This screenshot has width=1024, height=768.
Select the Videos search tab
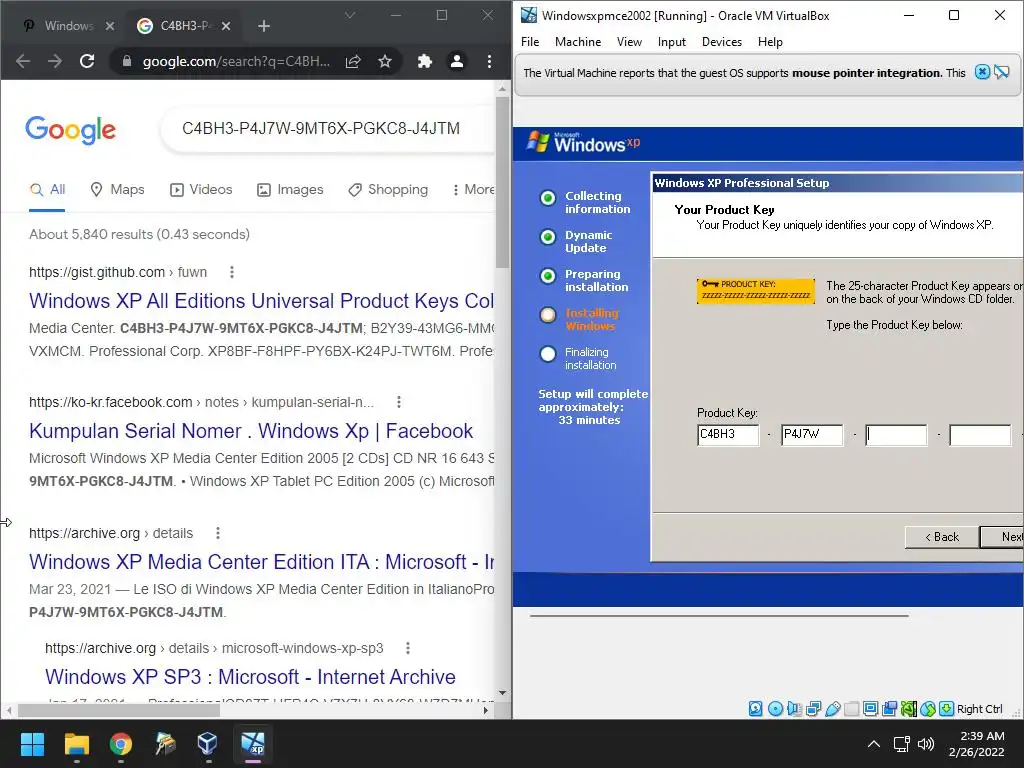[201, 189]
